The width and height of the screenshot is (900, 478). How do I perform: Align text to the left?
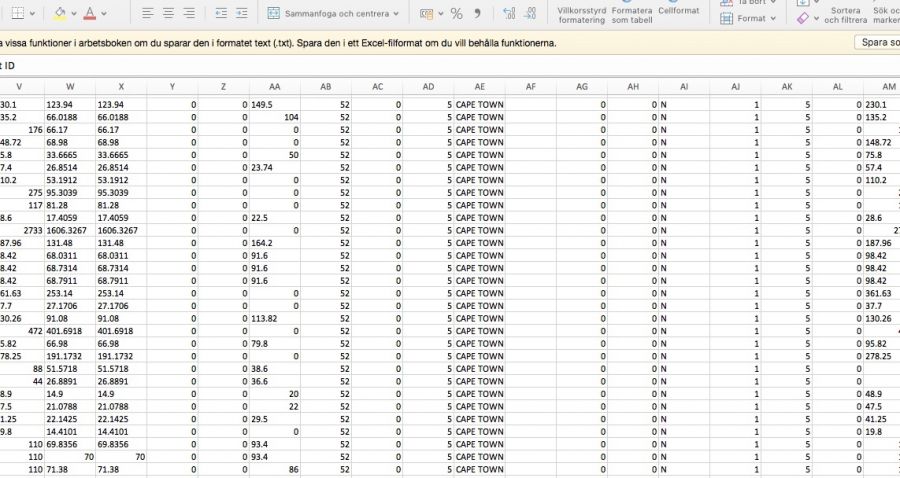pos(148,13)
